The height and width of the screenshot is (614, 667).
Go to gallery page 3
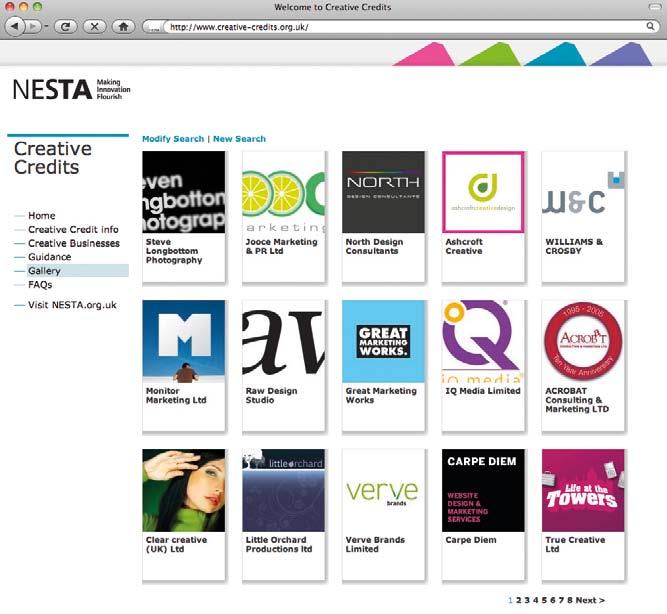527,600
